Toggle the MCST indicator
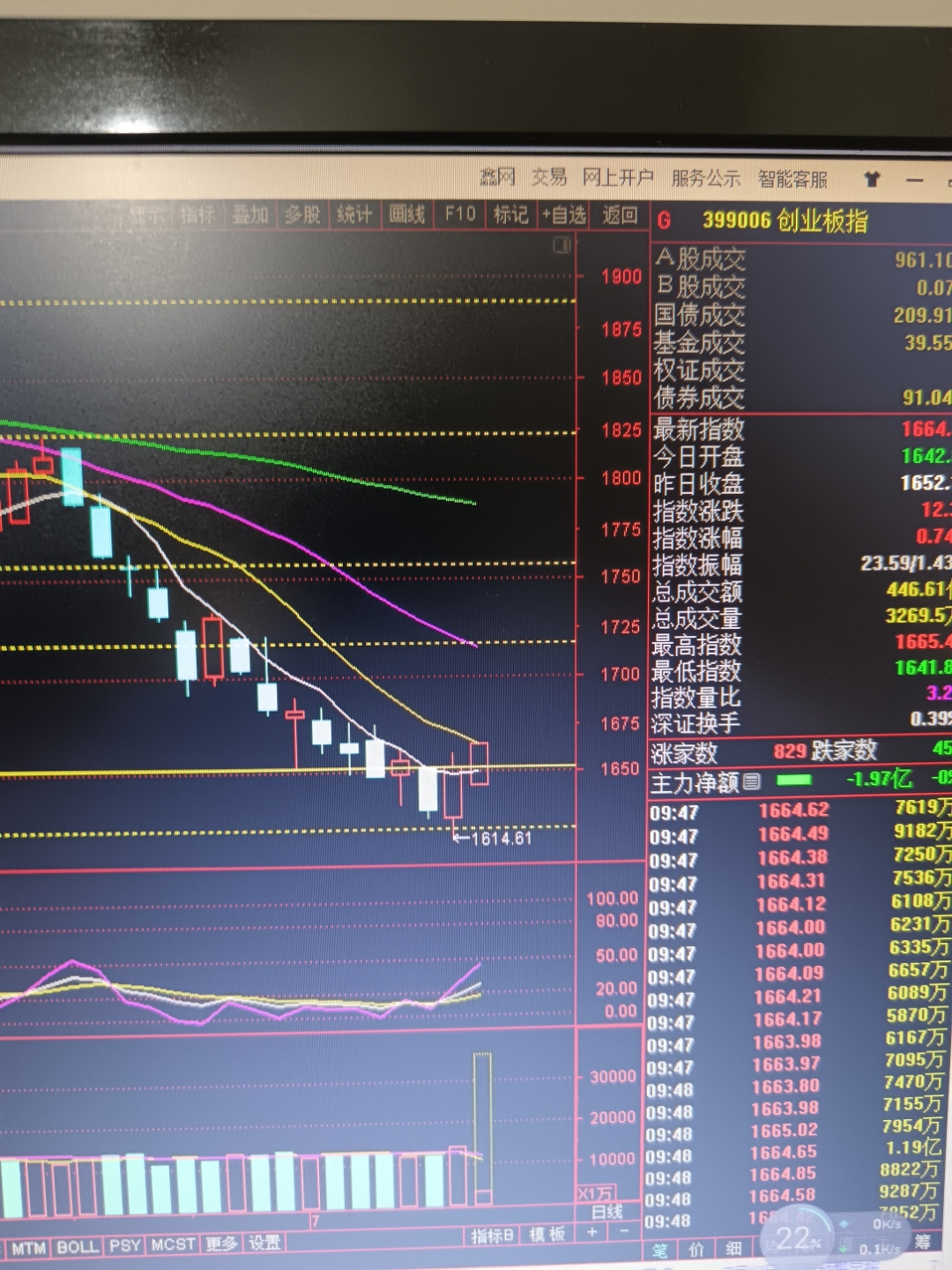 (x=173, y=1245)
